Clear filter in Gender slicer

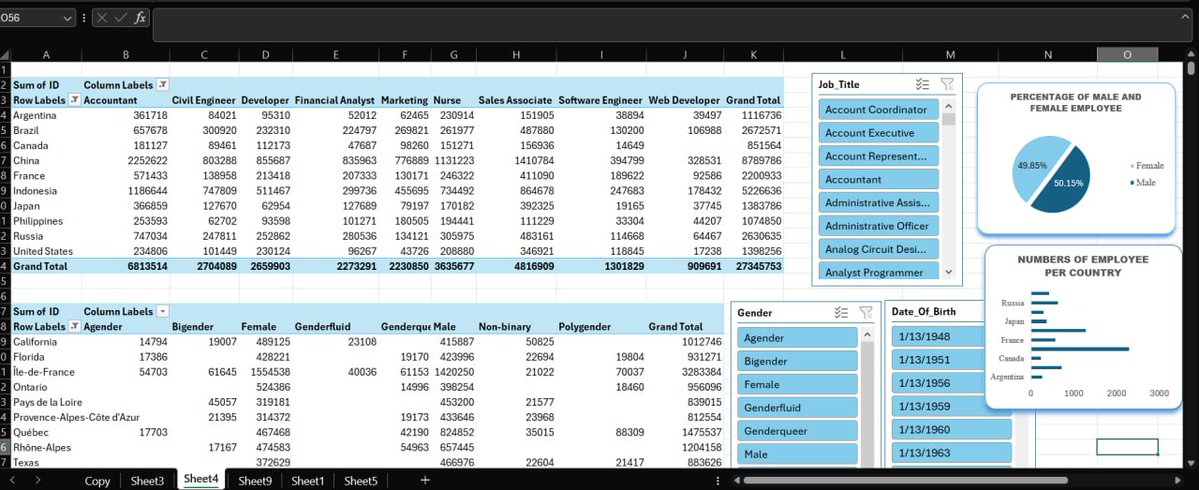[x=866, y=312]
